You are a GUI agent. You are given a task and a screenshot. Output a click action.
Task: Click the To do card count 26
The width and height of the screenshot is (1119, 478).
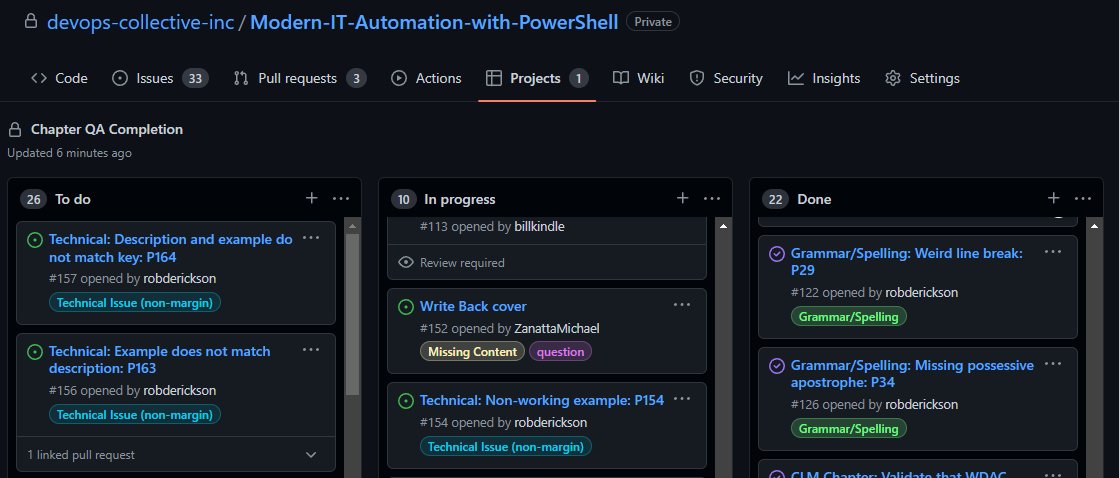[34, 199]
